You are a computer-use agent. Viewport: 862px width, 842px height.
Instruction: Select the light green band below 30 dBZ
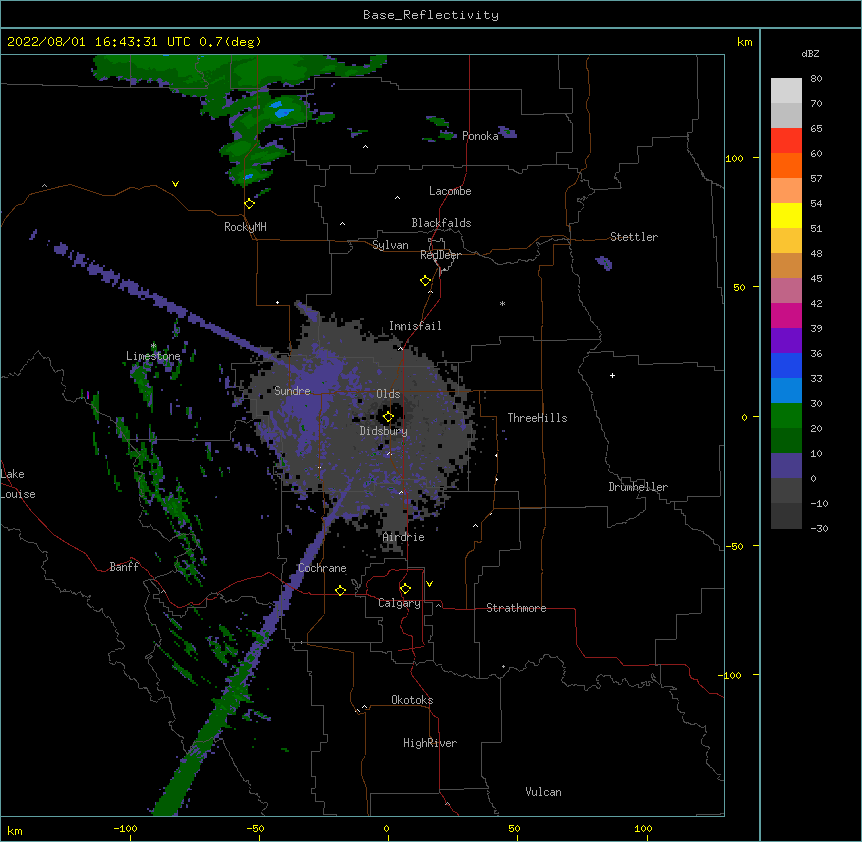(x=786, y=416)
